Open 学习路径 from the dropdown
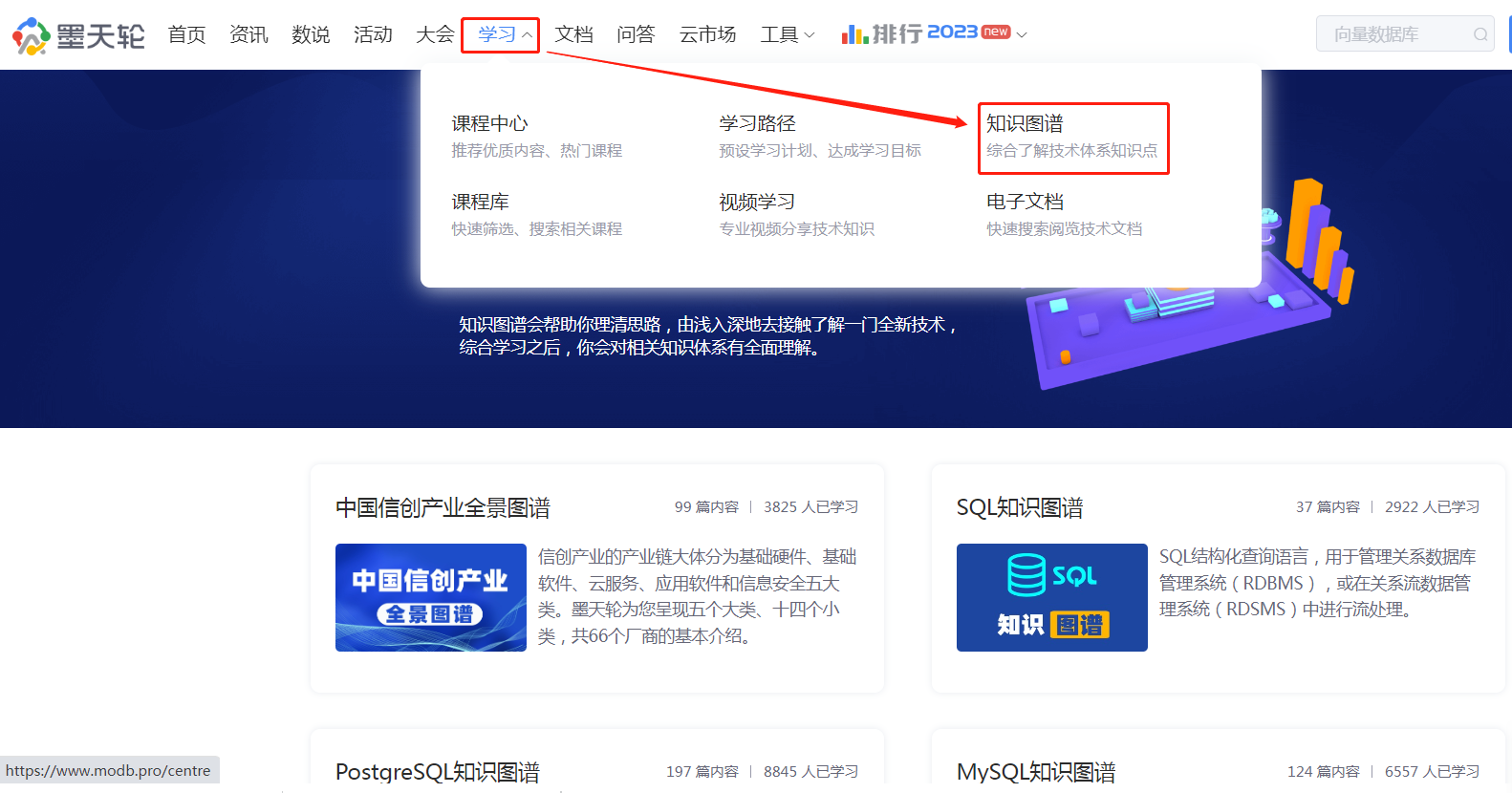 [x=757, y=123]
